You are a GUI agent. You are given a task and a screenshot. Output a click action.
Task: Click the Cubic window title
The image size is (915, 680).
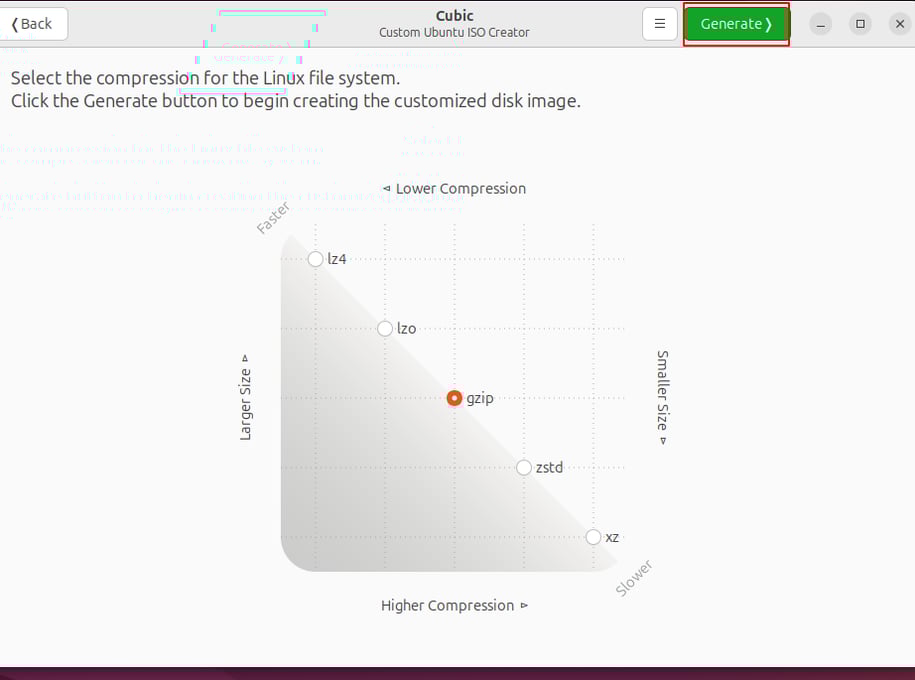click(454, 15)
